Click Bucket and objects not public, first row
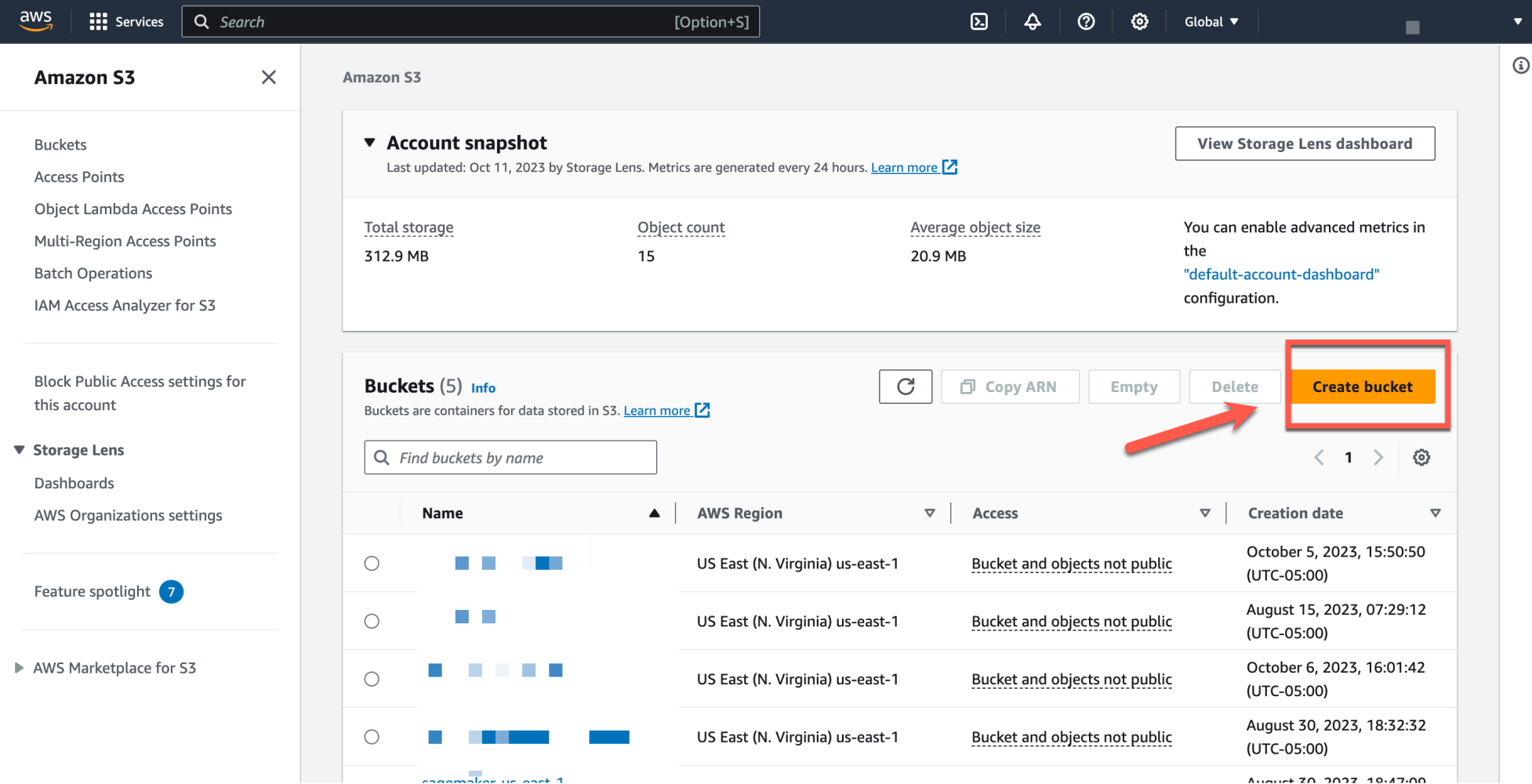Image resolution: width=1532 pixels, height=784 pixels. 1072,564
